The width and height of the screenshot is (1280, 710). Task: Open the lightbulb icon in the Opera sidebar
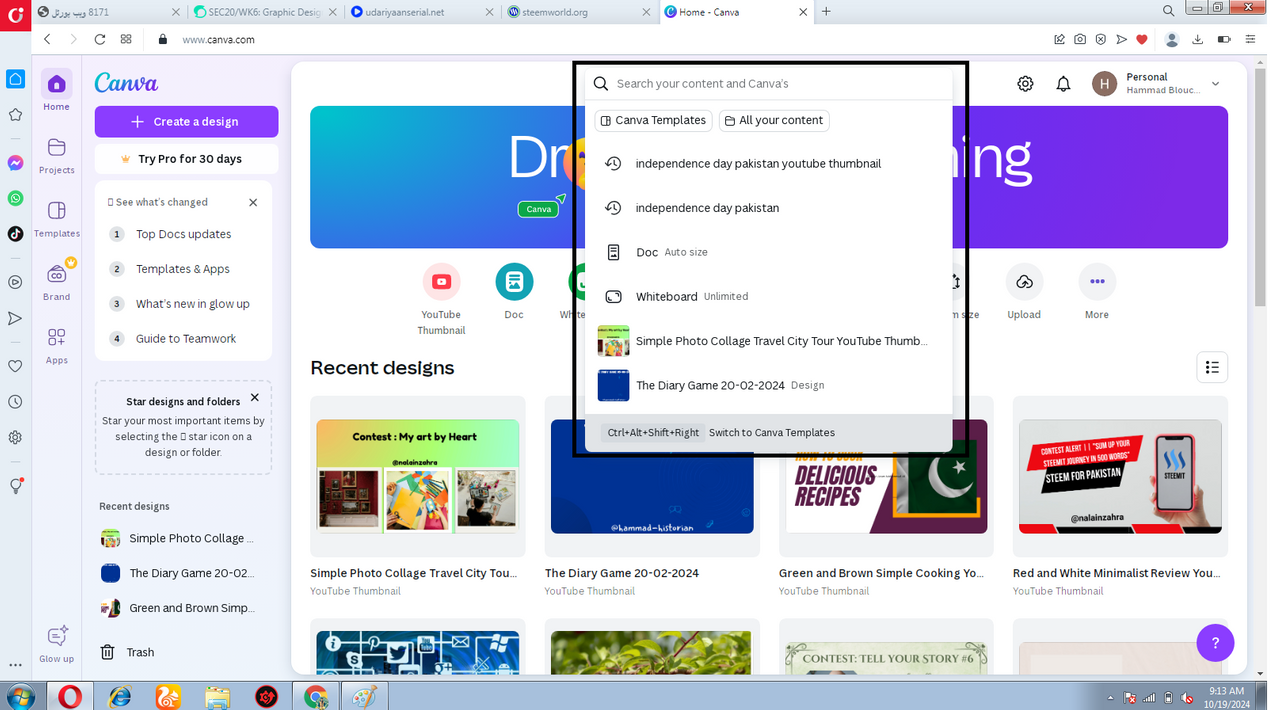[15, 486]
